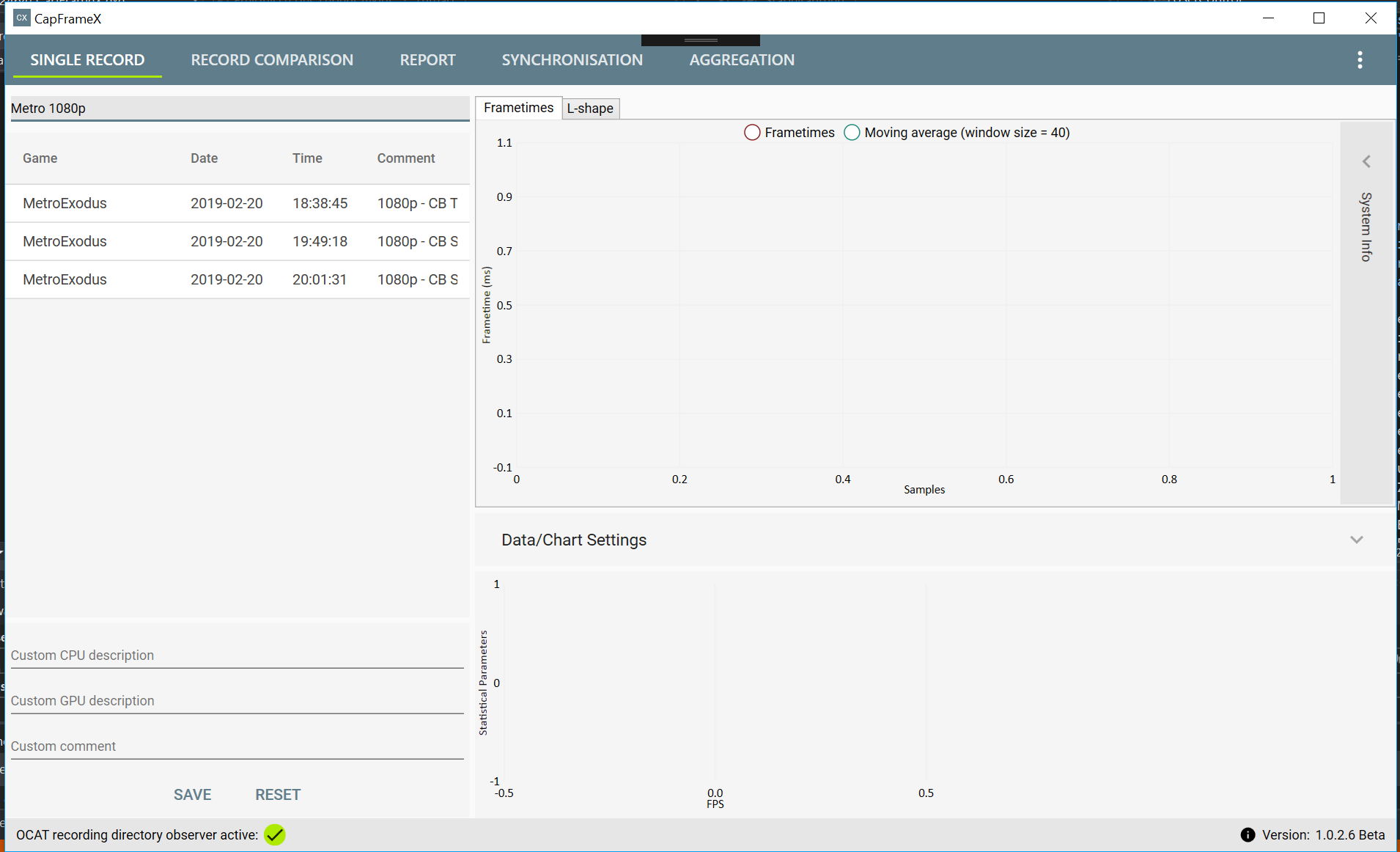
Task: Click the Data/Chart Settings title text
Action: pyautogui.click(x=574, y=540)
